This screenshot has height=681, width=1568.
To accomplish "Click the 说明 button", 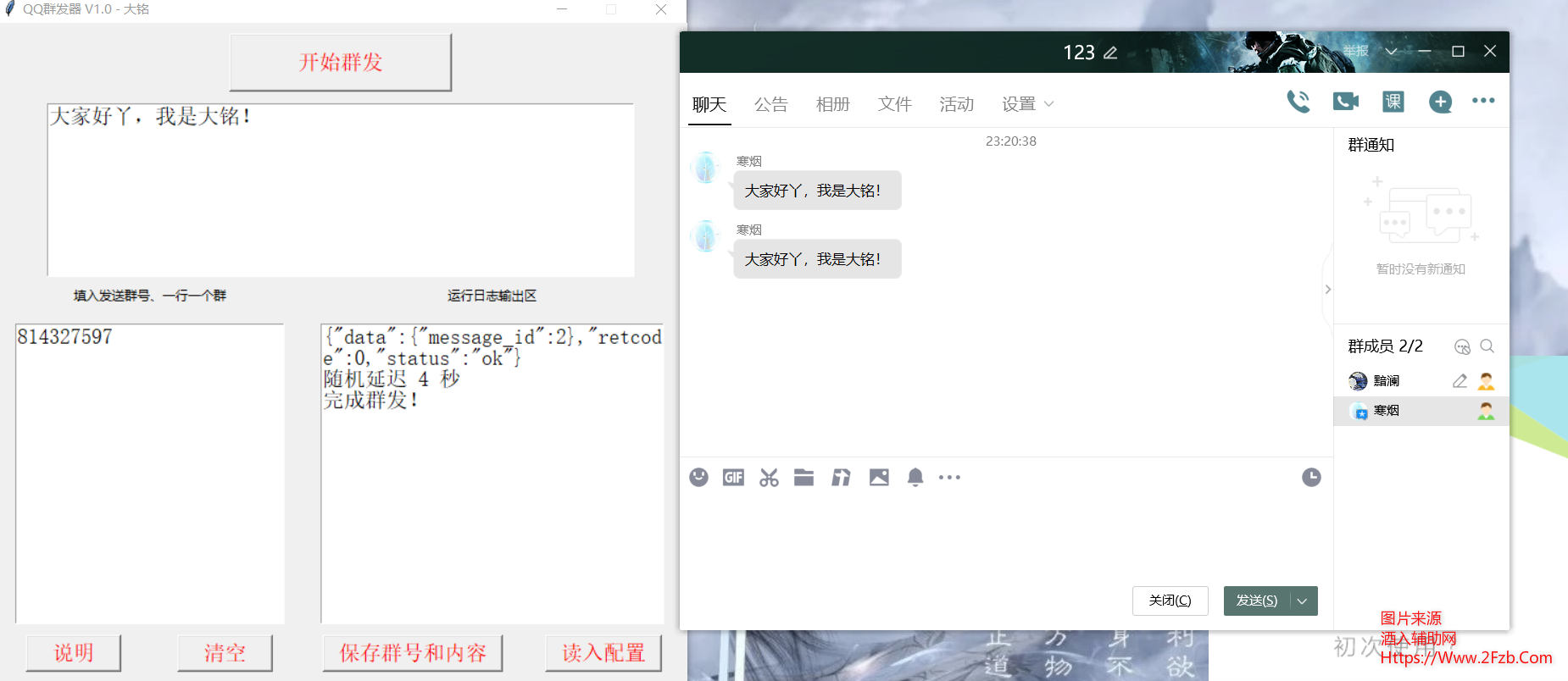I will pyautogui.click(x=74, y=653).
